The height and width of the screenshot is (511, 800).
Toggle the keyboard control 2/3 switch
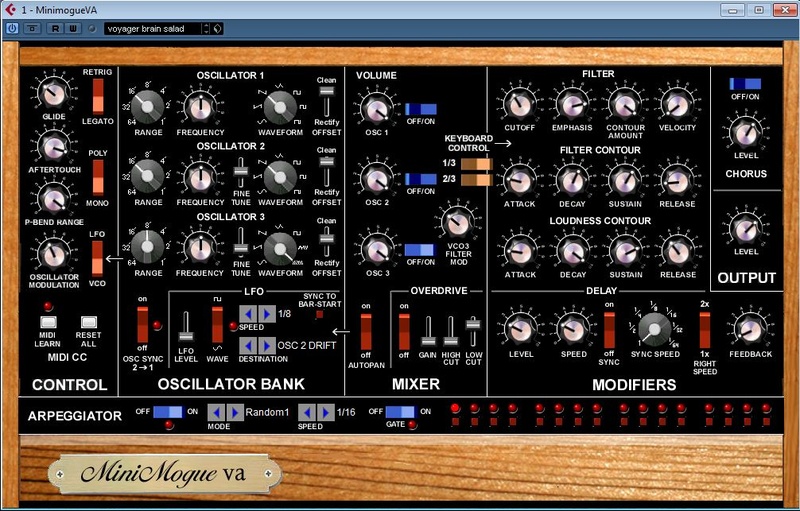pyautogui.click(x=476, y=180)
